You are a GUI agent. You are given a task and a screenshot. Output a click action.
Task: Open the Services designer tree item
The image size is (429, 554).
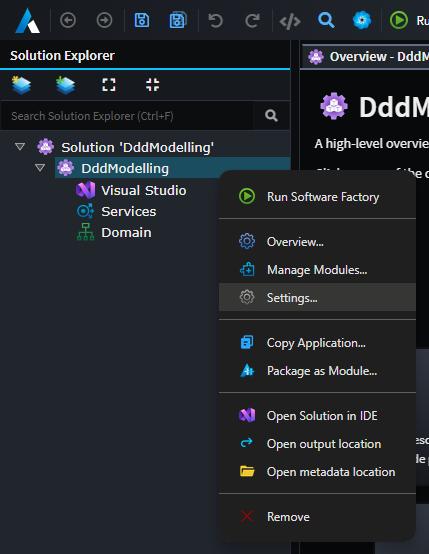[x=129, y=212]
